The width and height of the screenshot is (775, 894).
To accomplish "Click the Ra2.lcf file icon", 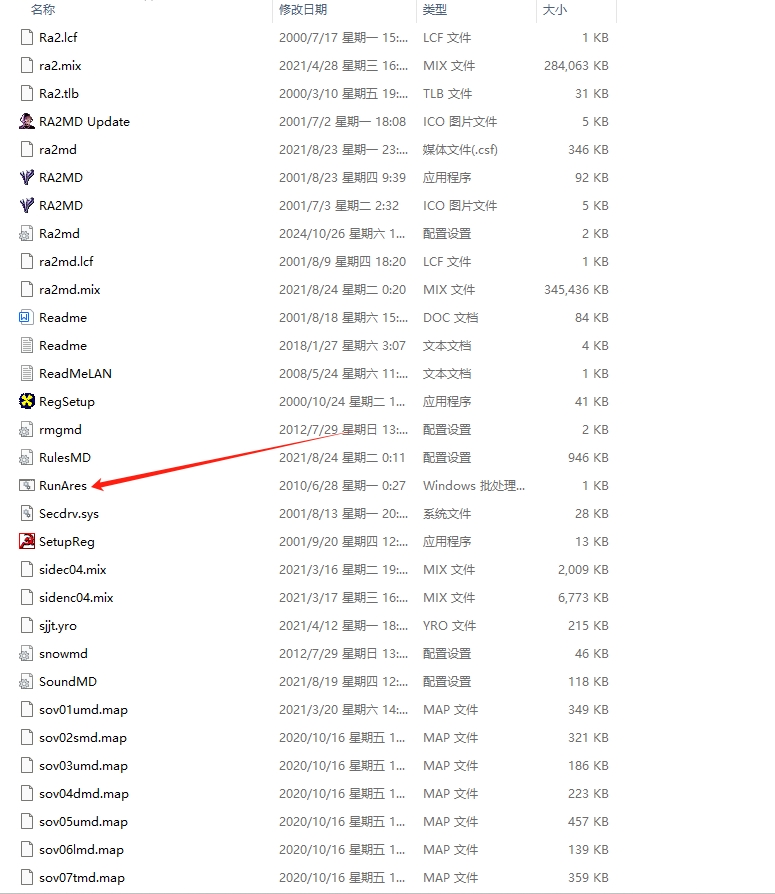I will point(26,38).
